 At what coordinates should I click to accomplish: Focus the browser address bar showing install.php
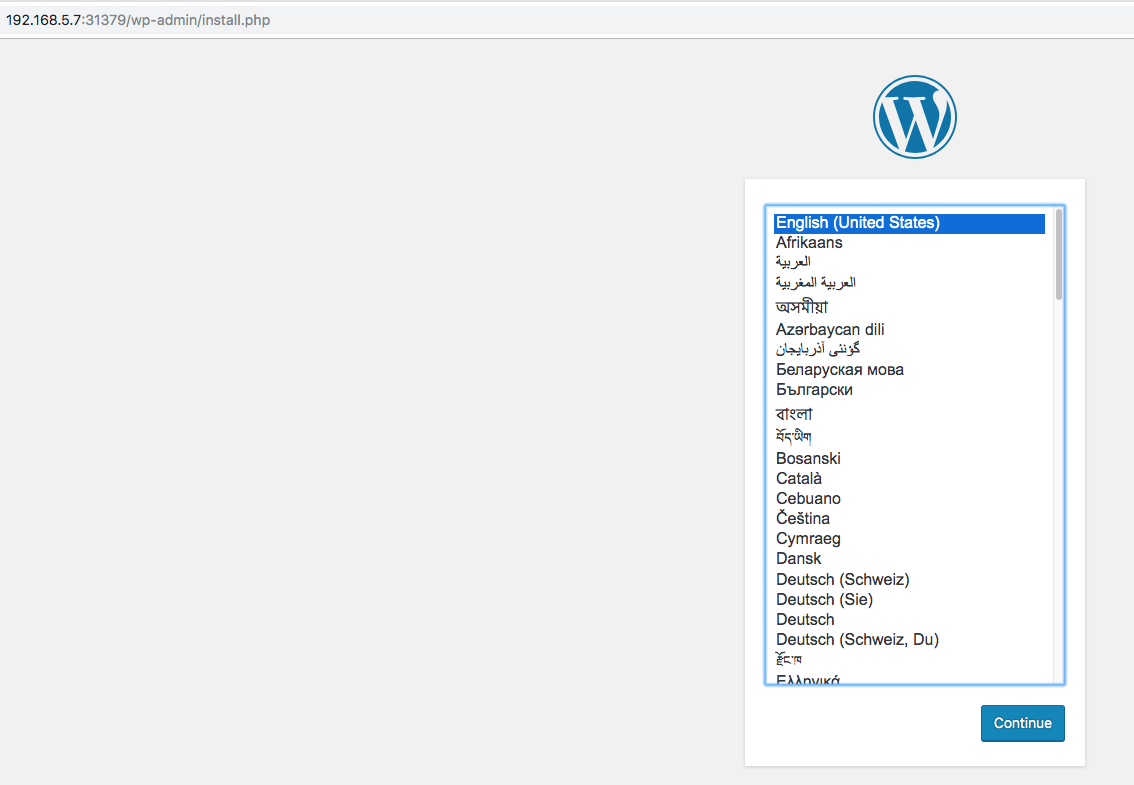[x=567, y=20]
